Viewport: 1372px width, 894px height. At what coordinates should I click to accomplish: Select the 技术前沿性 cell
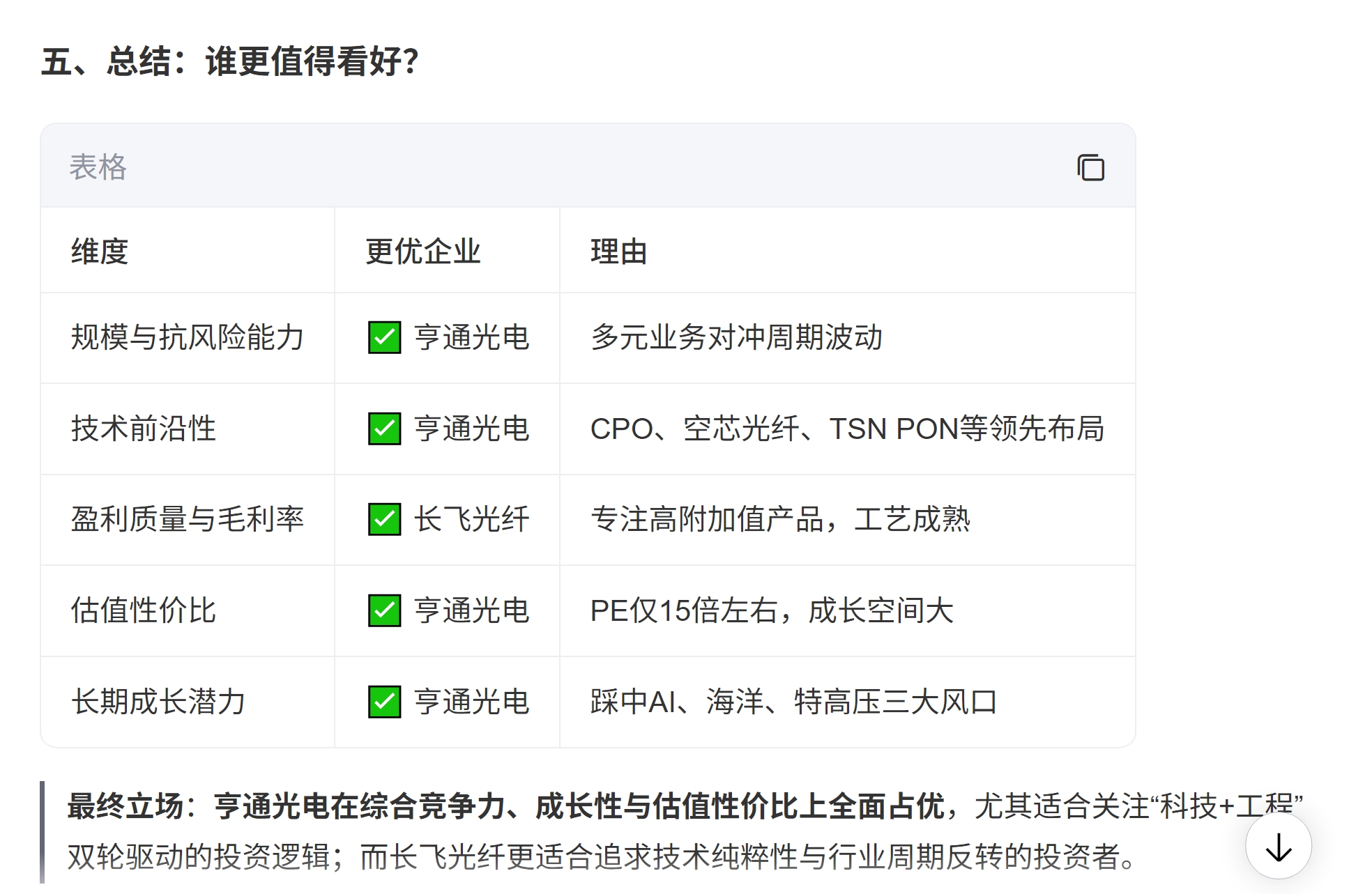click(x=144, y=429)
